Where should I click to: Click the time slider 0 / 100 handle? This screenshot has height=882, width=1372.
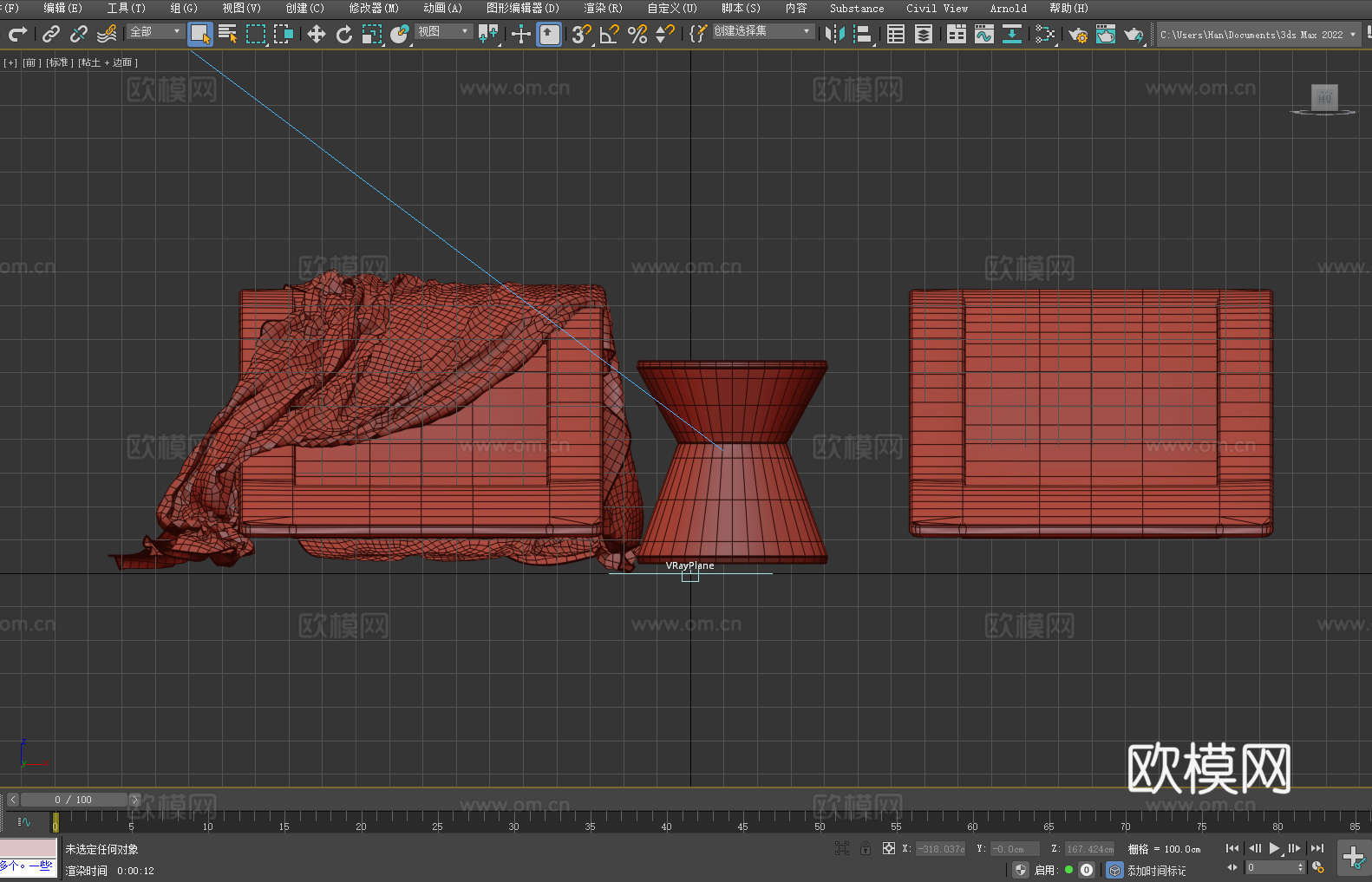(74, 800)
